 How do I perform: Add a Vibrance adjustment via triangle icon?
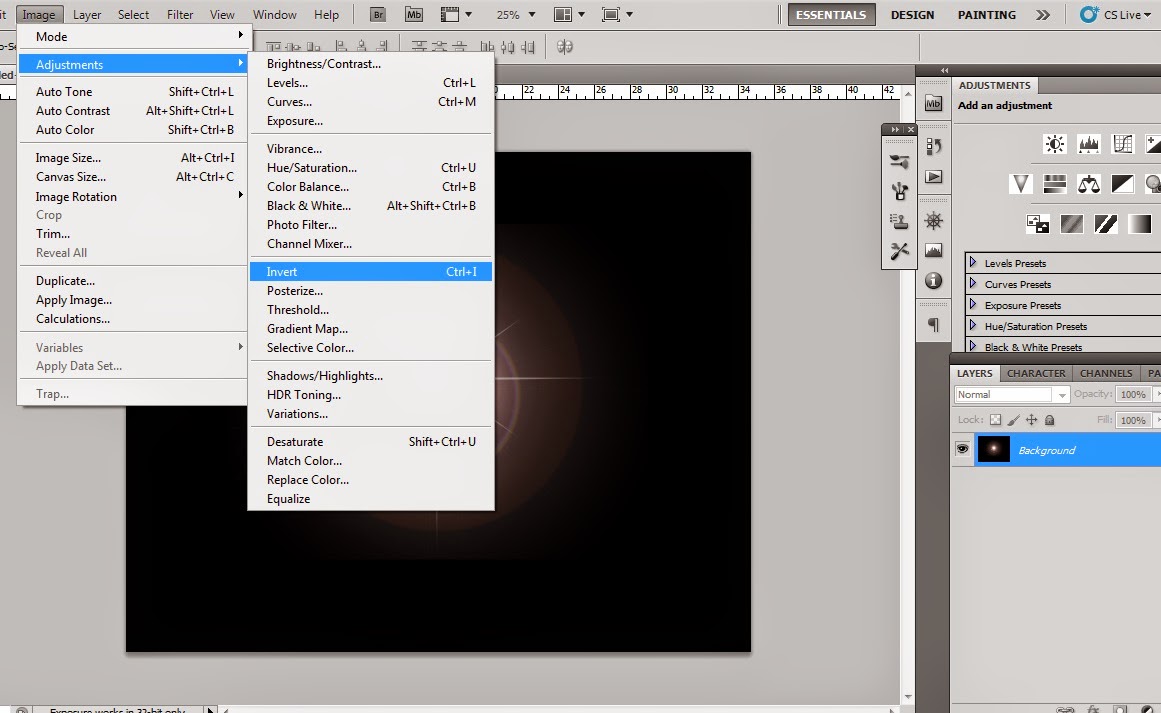(1020, 184)
